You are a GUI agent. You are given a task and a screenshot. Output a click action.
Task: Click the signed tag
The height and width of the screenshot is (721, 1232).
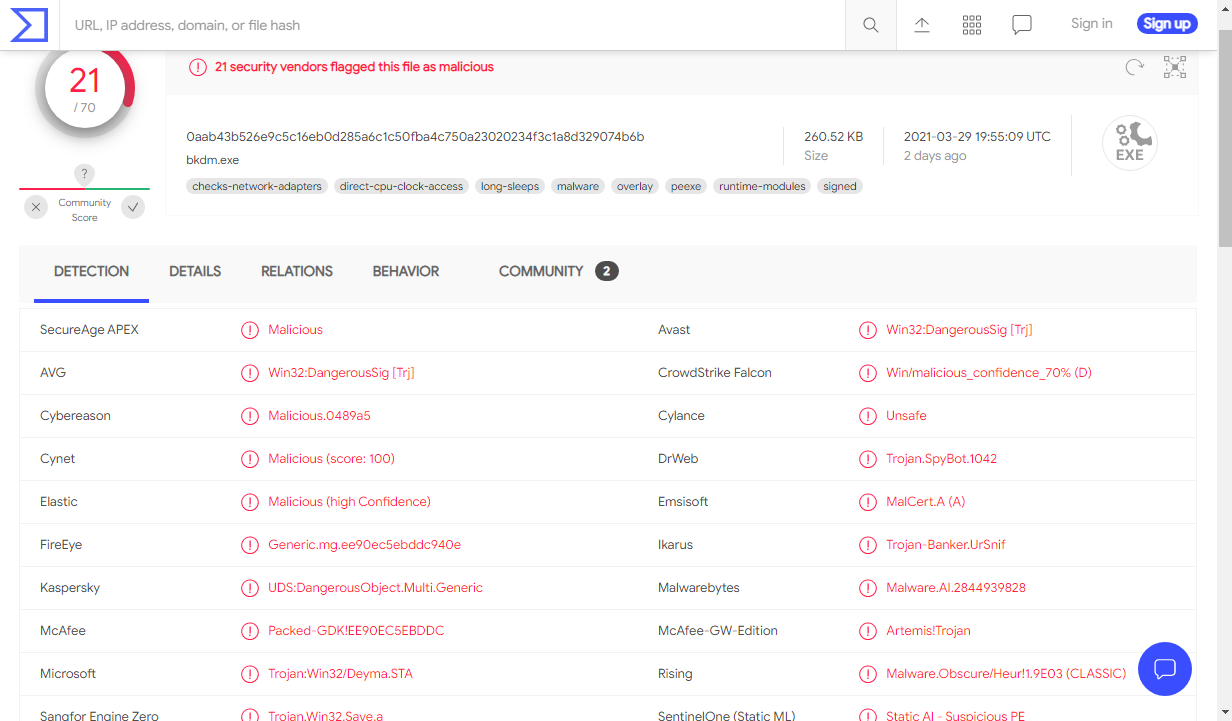[x=840, y=186]
